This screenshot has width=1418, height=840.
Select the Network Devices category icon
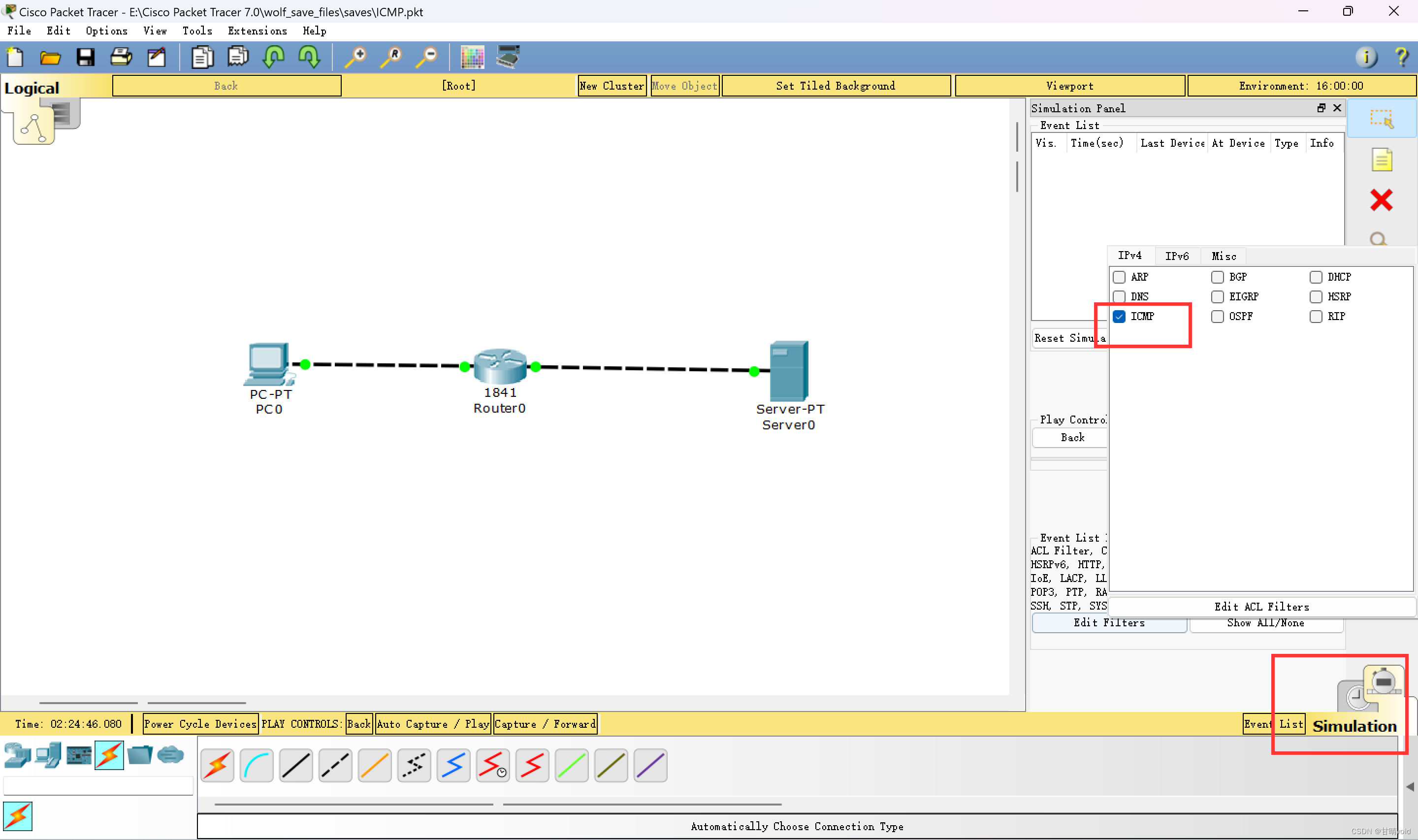17,755
